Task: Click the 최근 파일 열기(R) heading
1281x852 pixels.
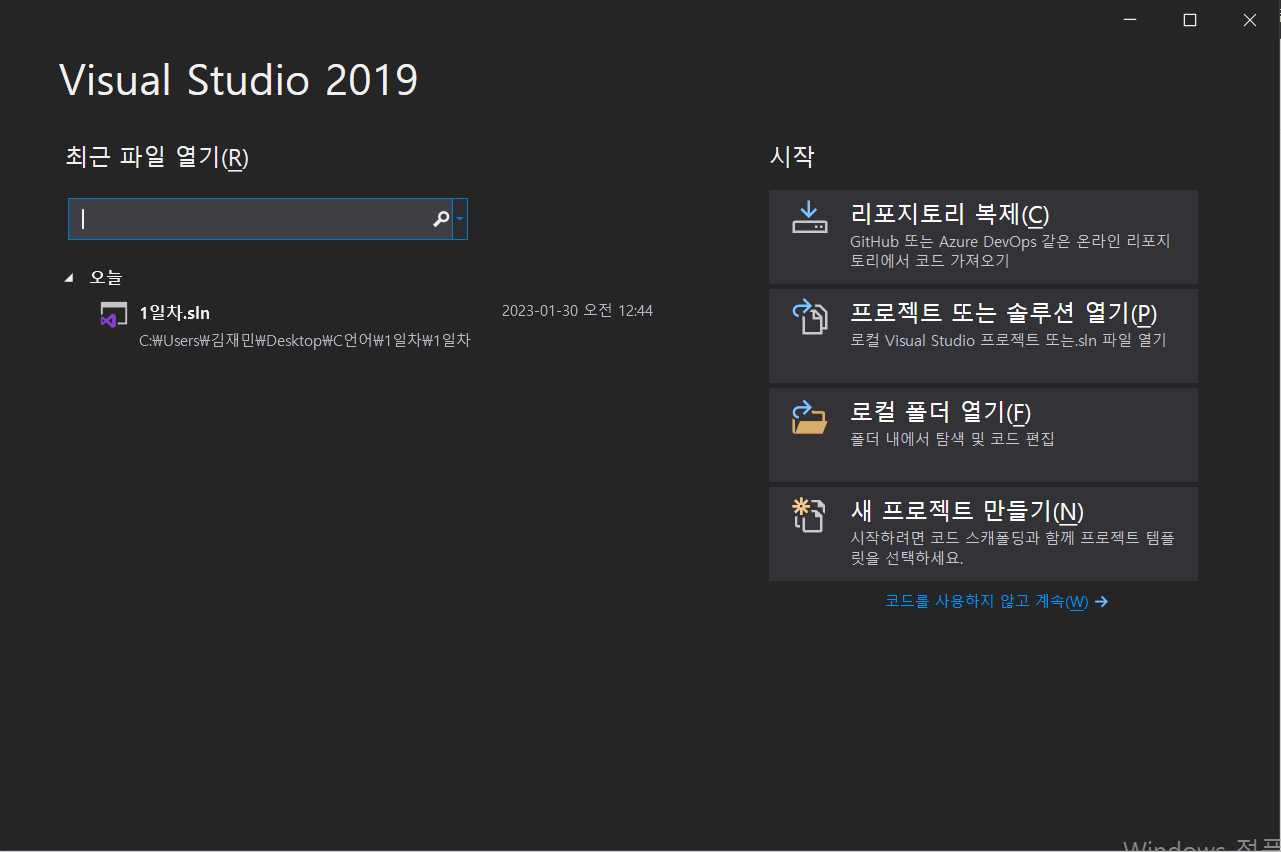Action: coord(157,157)
